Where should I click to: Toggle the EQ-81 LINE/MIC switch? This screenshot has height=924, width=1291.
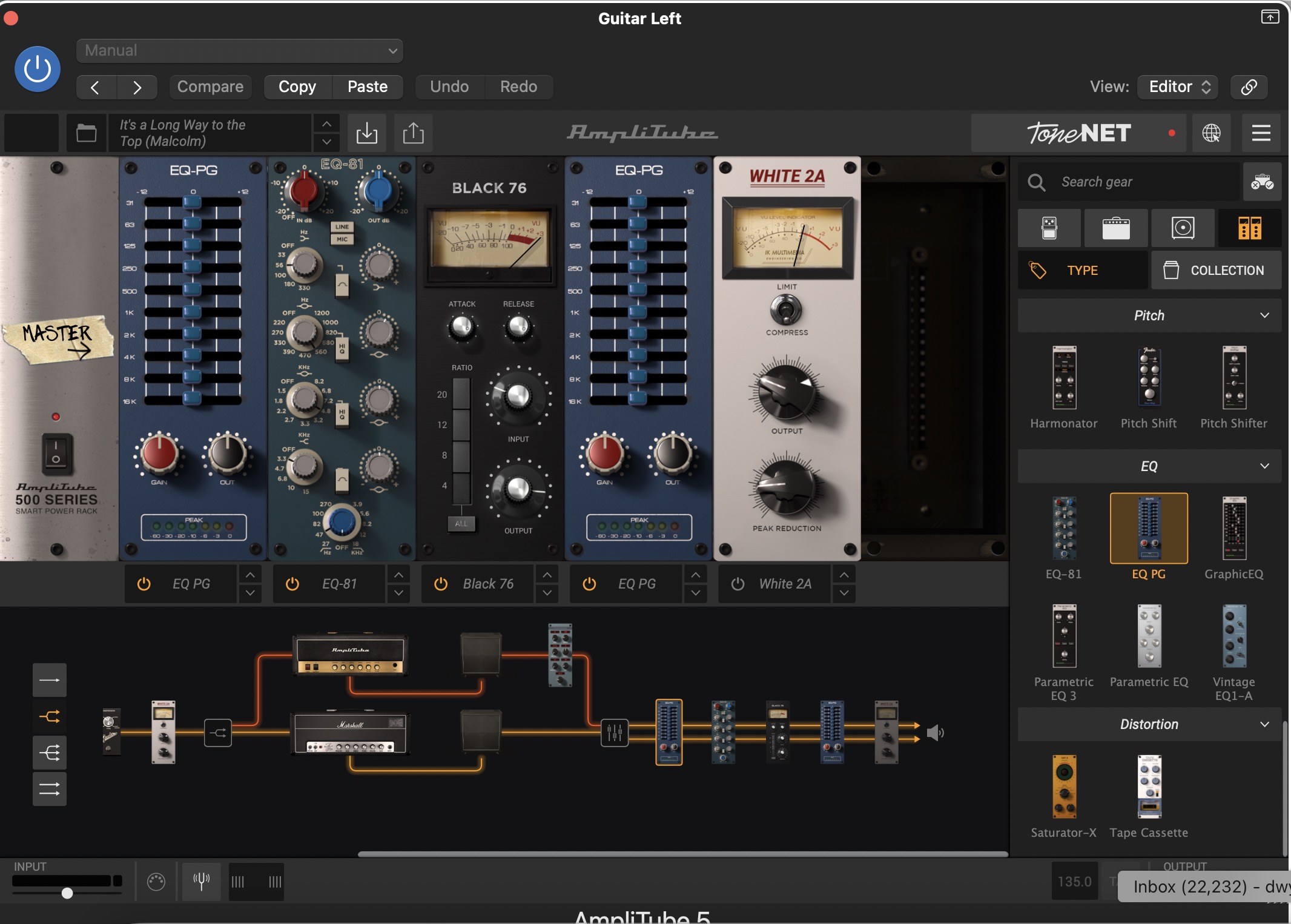tap(342, 233)
